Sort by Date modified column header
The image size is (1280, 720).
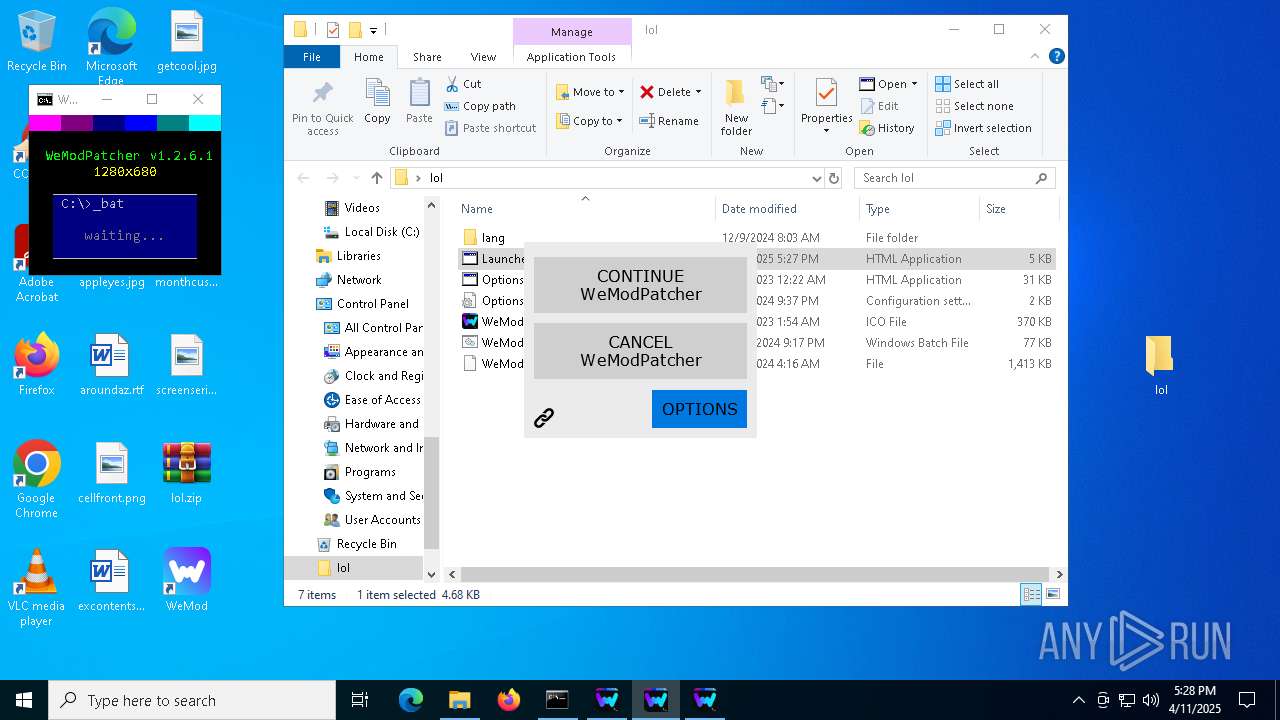(787, 208)
